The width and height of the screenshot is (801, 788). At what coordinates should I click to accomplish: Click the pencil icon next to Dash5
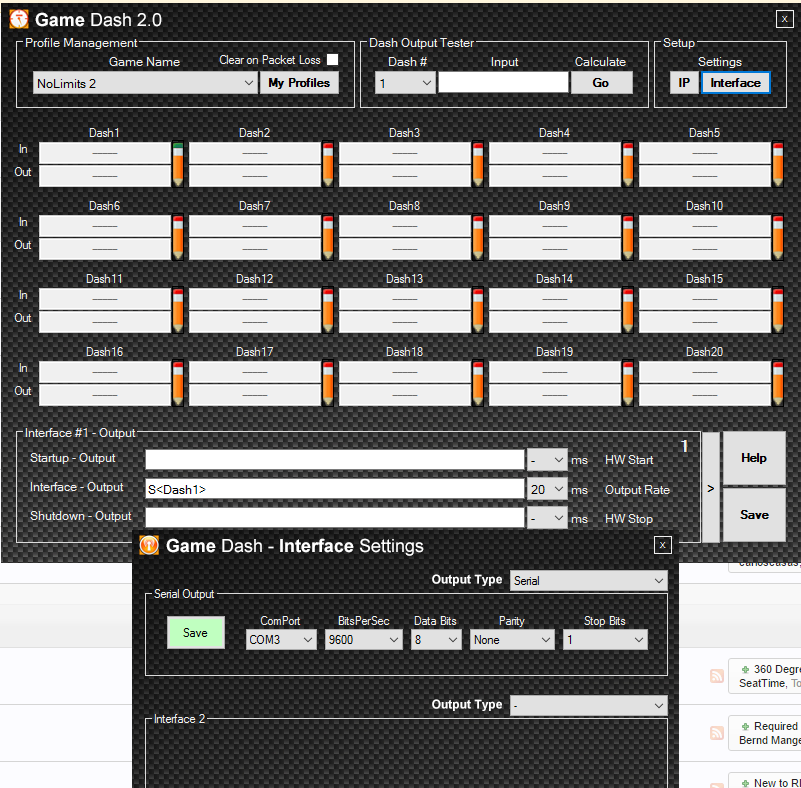[778, 164]
